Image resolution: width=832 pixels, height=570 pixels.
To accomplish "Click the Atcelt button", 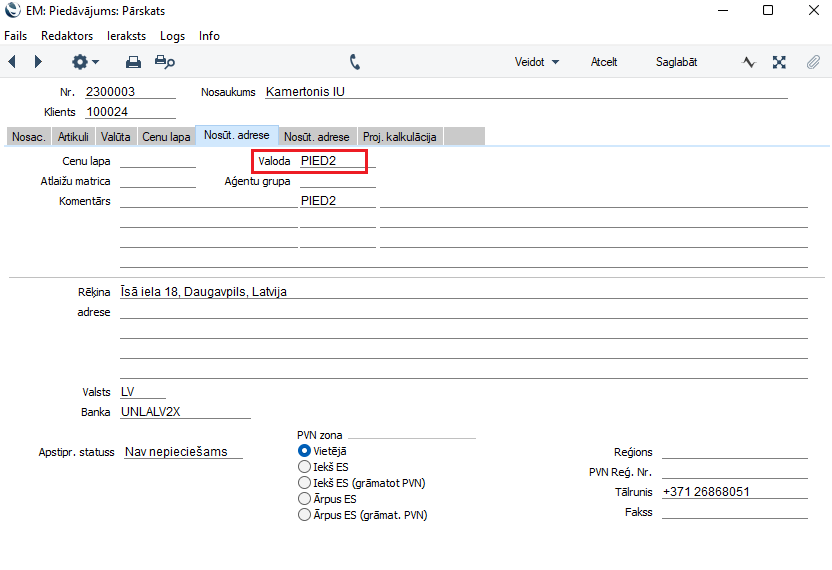I will point(604,62).
